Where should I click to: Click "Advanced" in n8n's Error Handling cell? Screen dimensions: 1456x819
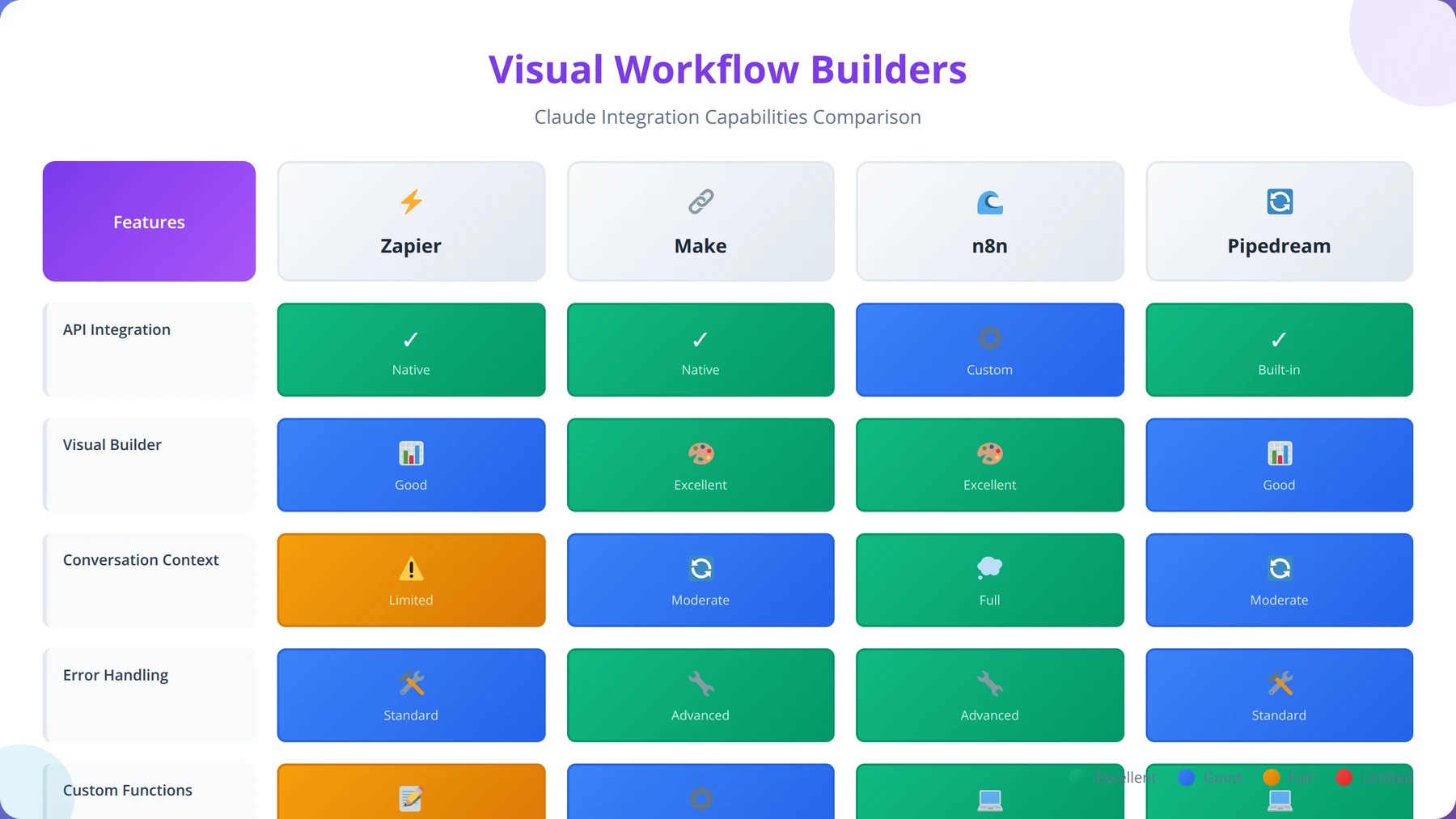point(989,715)
